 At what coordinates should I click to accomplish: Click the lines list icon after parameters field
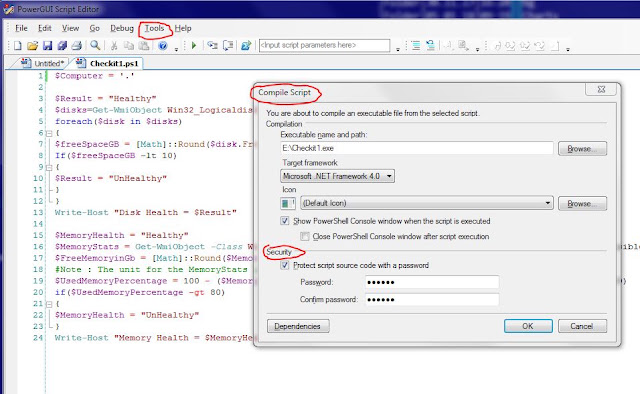(x=416, y=45)
